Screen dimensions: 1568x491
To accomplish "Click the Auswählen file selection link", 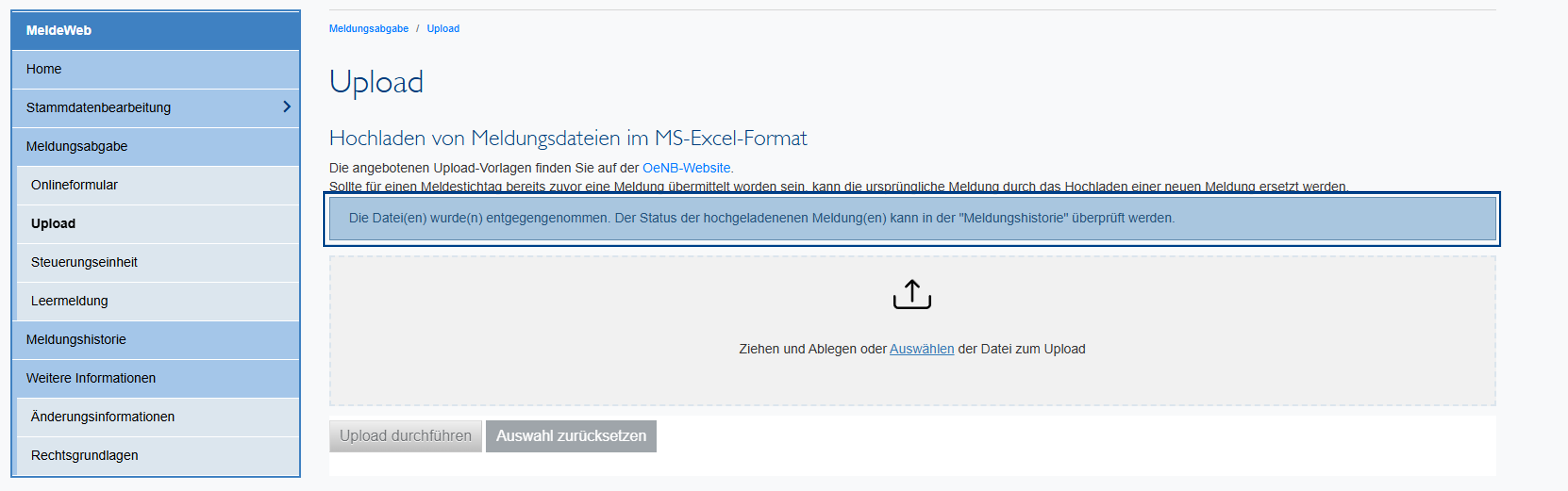I will coord(921,349).
